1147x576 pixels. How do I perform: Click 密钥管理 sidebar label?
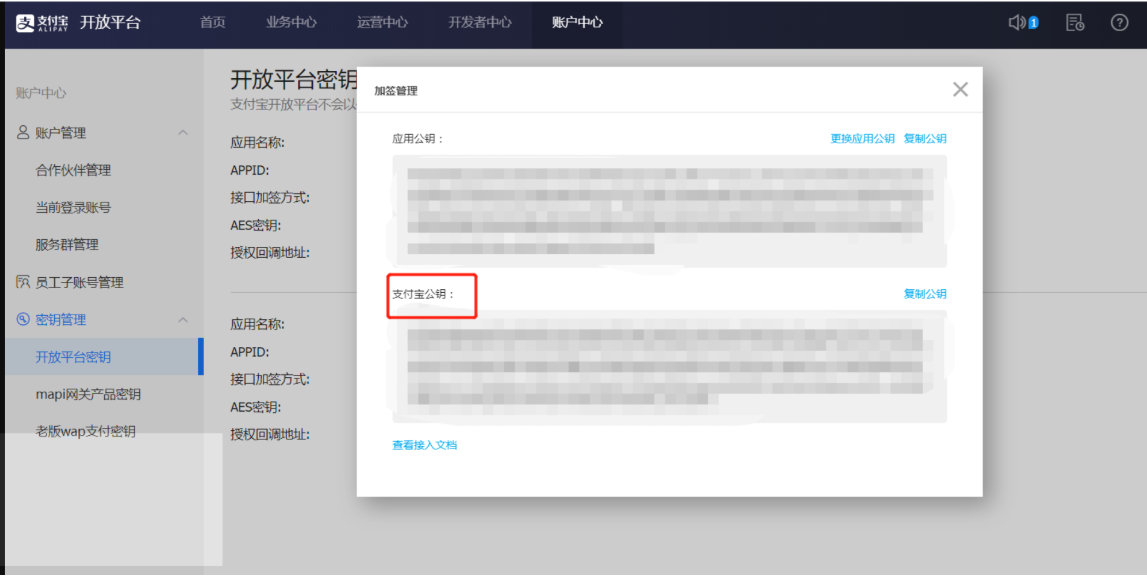(x=61, y=320)
